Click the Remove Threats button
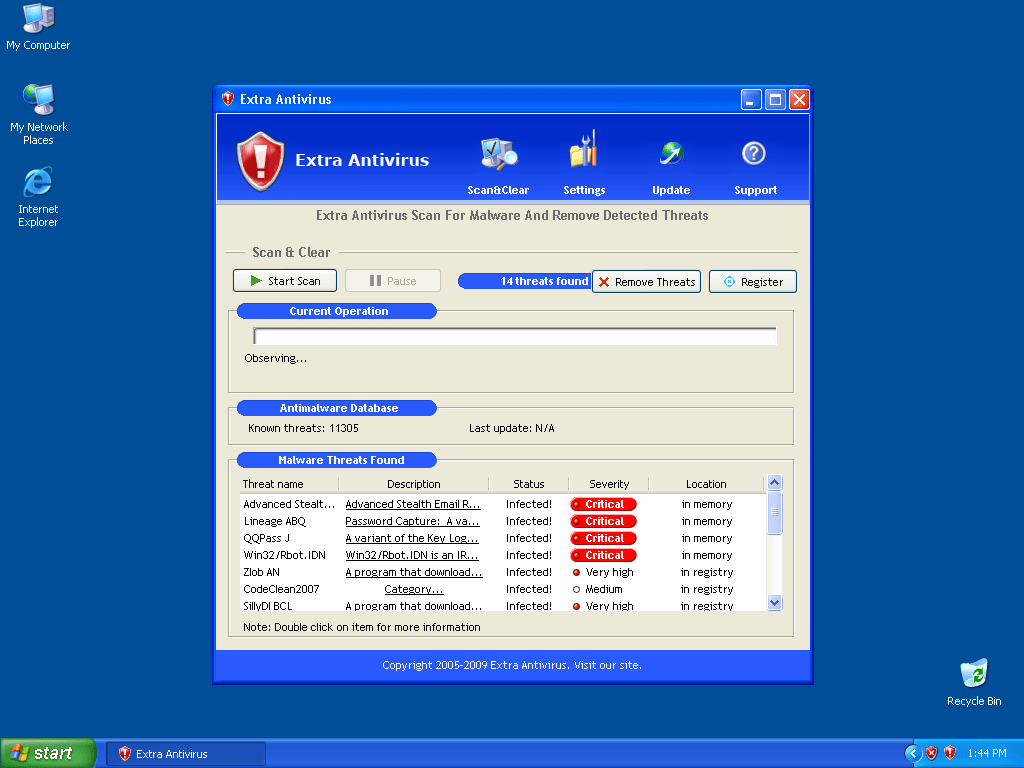The width and height of the screenshot is (1024, 768). (x=647, y=282)
